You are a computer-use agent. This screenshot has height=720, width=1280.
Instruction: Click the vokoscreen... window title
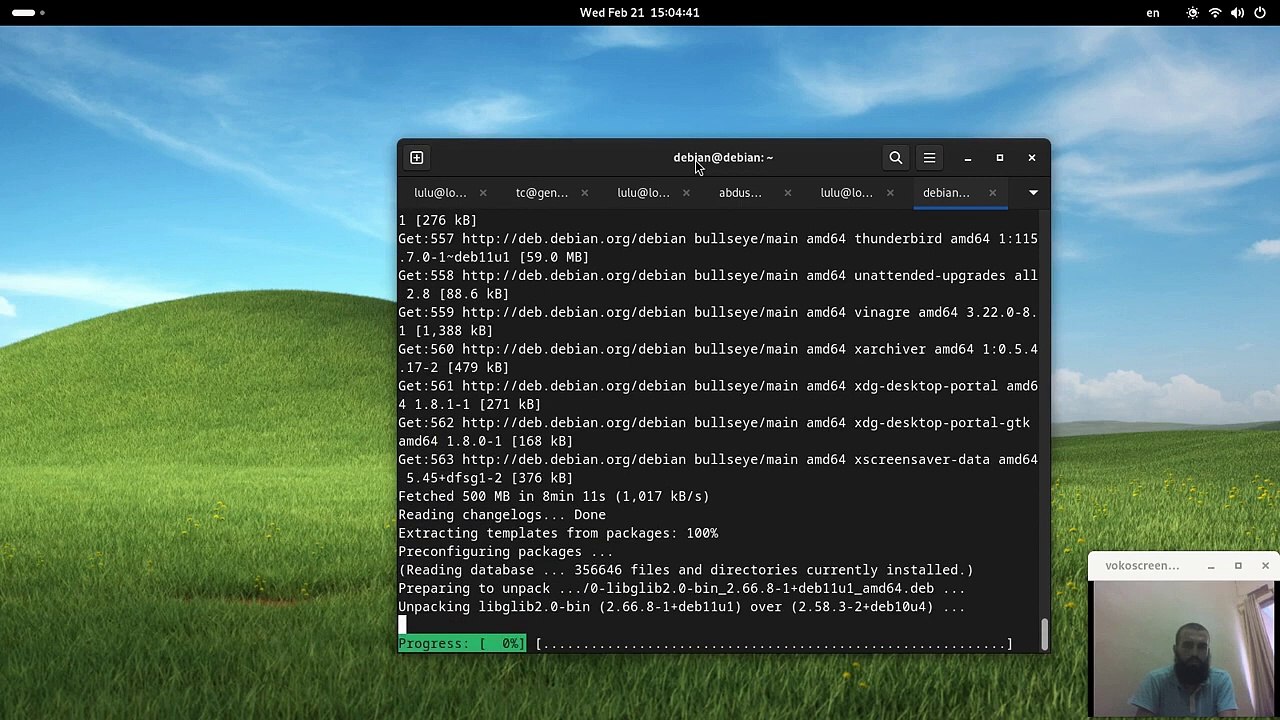point(1142,566)
